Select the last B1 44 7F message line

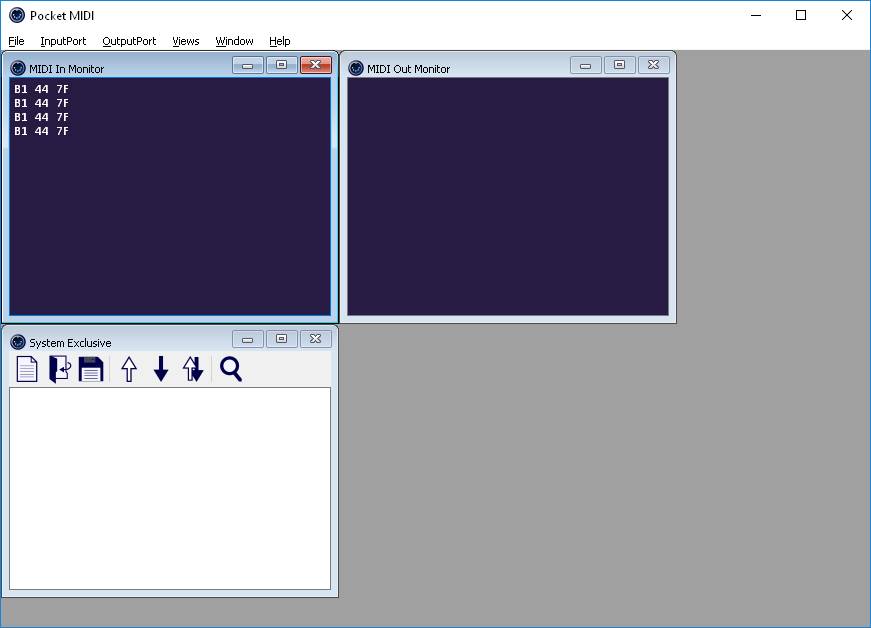point(42,131)
